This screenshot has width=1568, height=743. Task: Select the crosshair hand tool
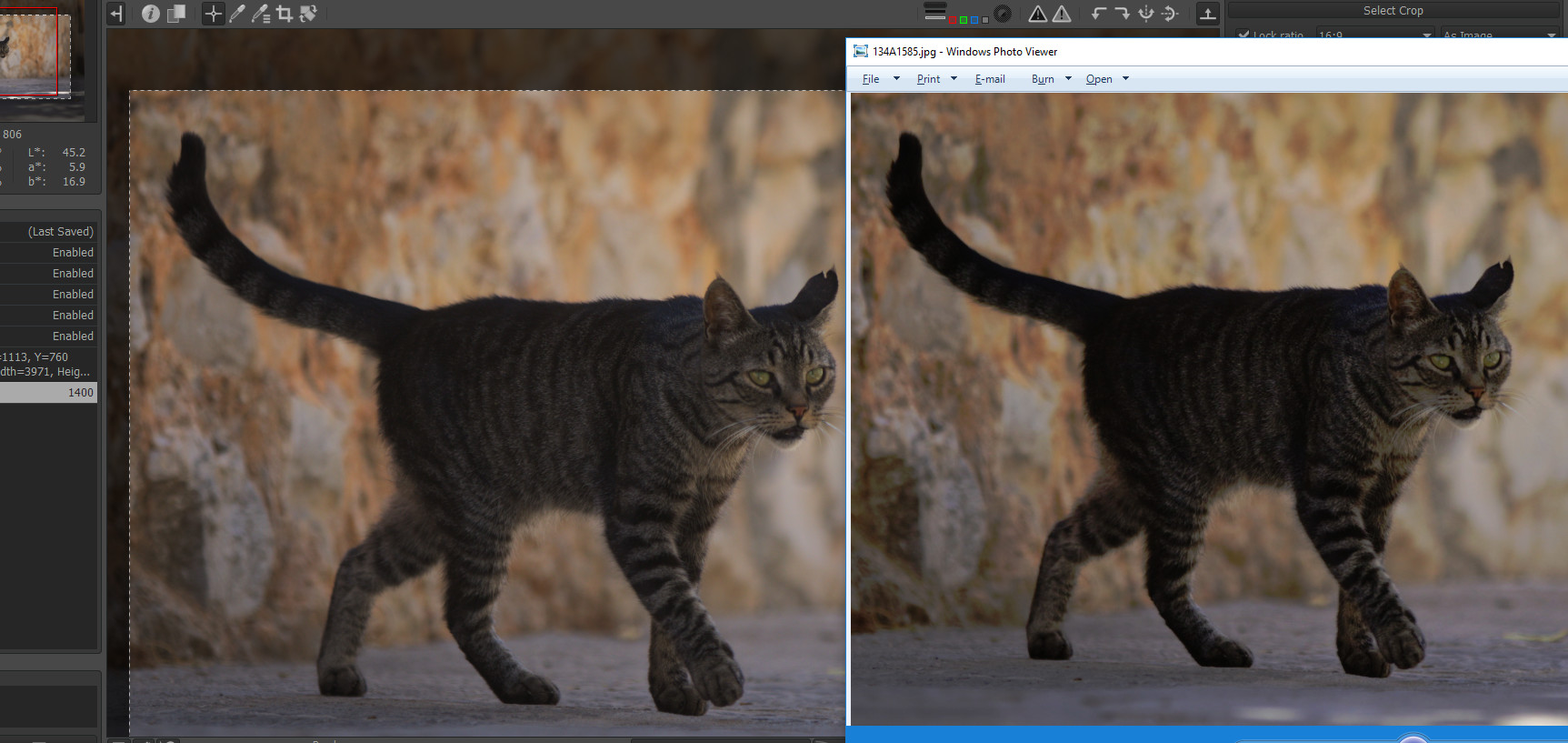[213, 14]
